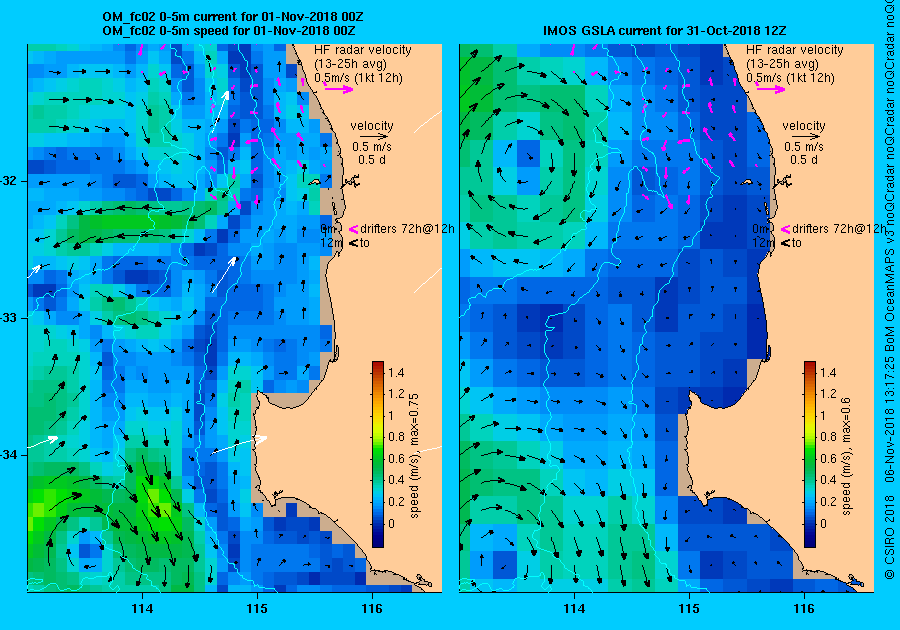Click 'drifters 72h@12h' label in right map
Screen dimensions: 900x630
(x=839, y=229)
